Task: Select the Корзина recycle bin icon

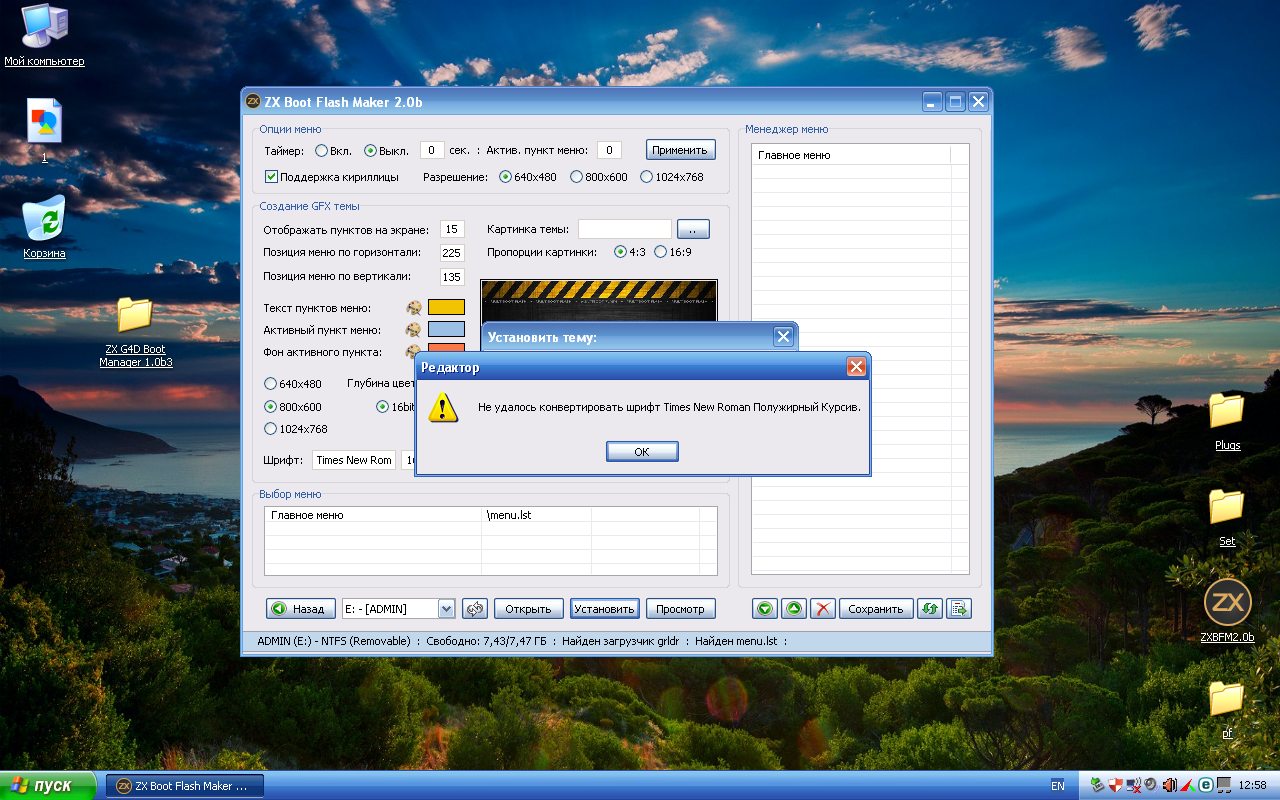Action: 44,226
